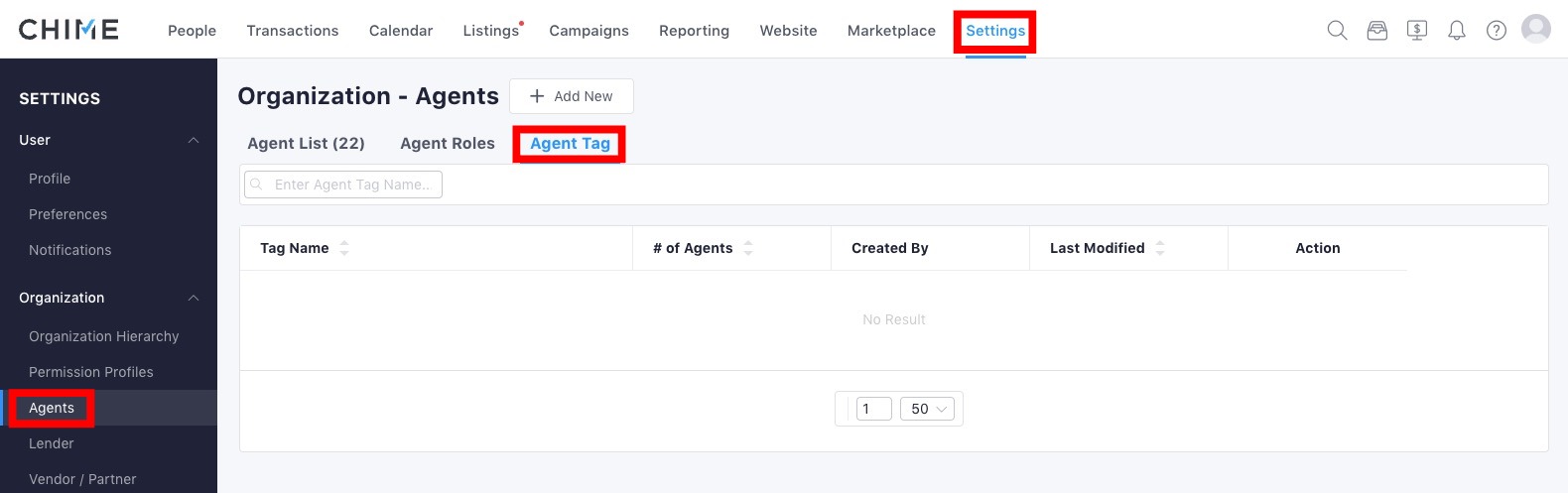This screenshot has width=1568, height=493.
Task: Switch to Agent List (22) tab
Action: (x=306, y=143)
